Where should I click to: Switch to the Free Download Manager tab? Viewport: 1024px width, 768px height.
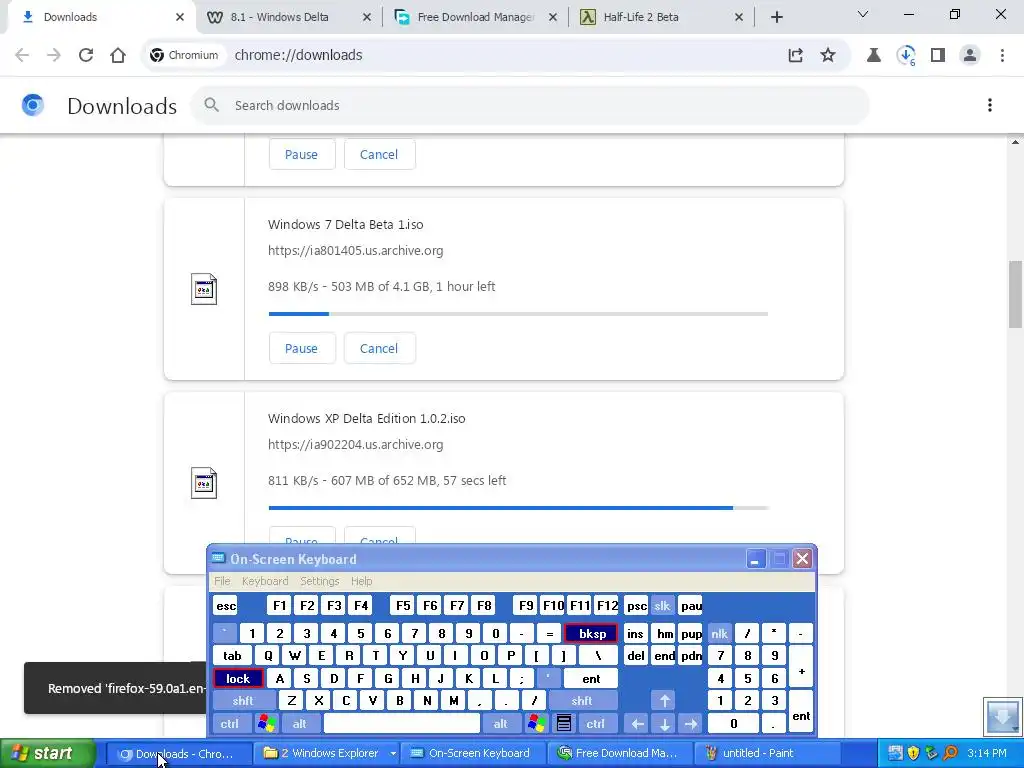point(475,17)
